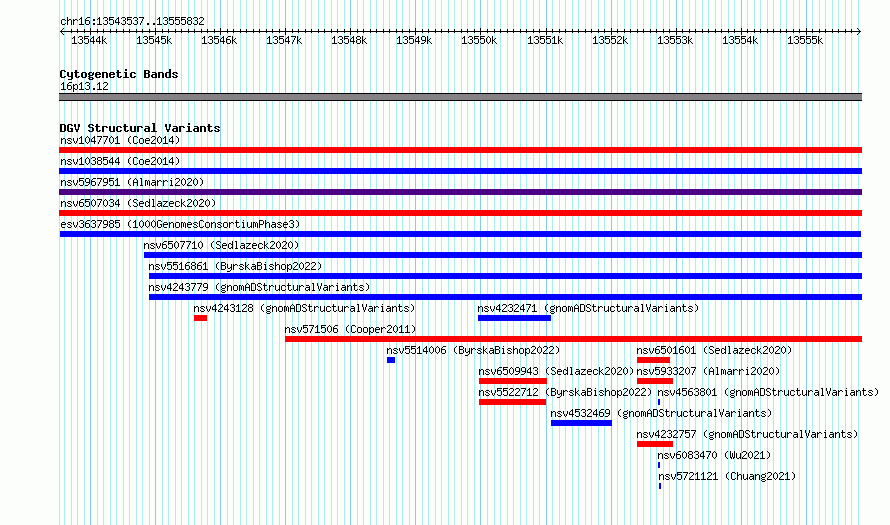Click the red nsv5522712 variant bar
The height and width of the screenshot is (525, 890).
513,402
